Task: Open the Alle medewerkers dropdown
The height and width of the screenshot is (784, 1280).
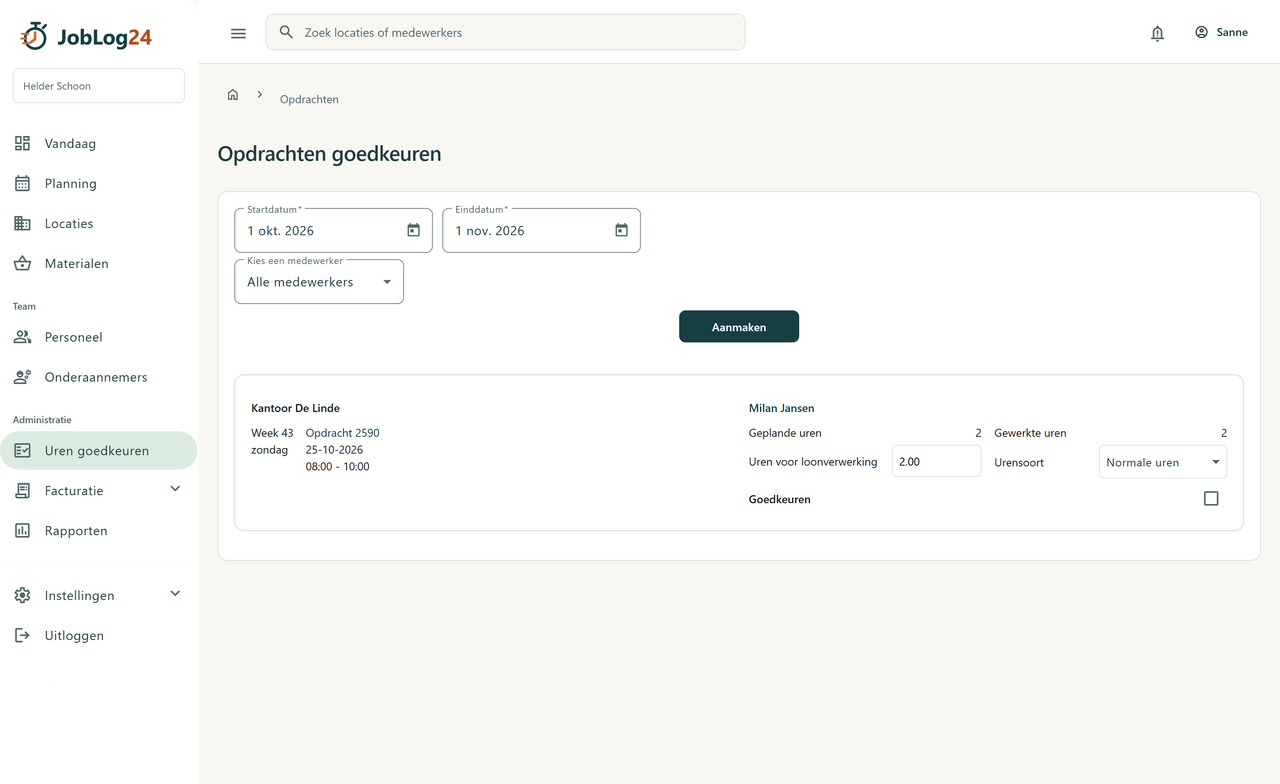Action: [319, 282]
